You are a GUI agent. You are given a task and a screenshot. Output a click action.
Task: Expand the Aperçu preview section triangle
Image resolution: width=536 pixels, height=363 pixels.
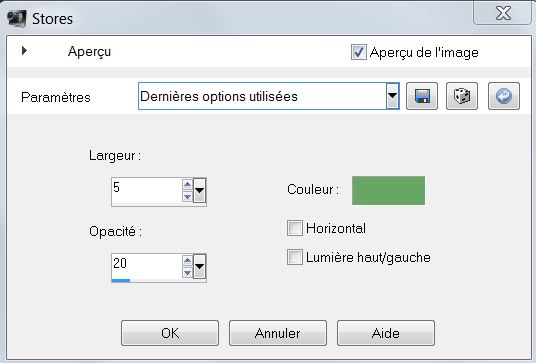coord(24,51)
